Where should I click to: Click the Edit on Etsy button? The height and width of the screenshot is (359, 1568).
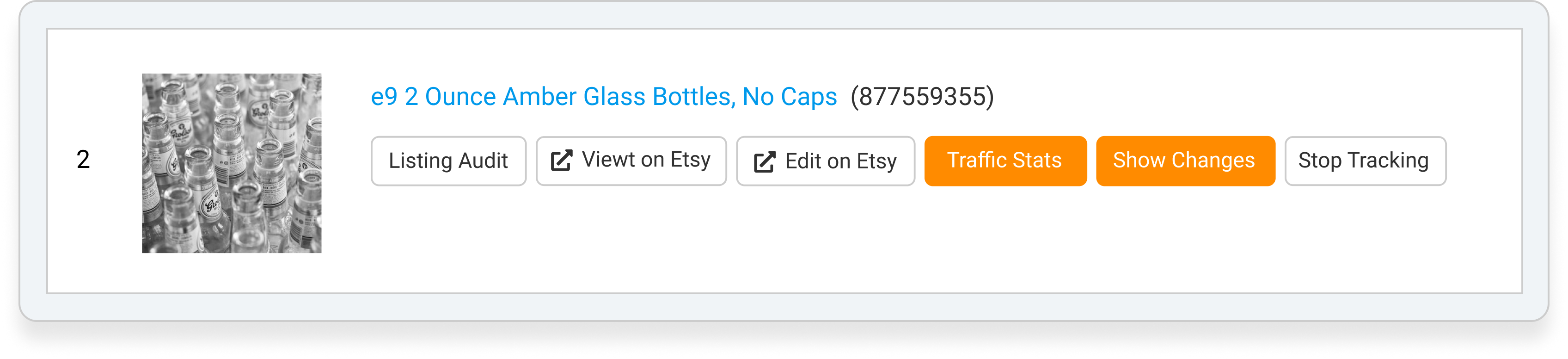pos(826,161)
